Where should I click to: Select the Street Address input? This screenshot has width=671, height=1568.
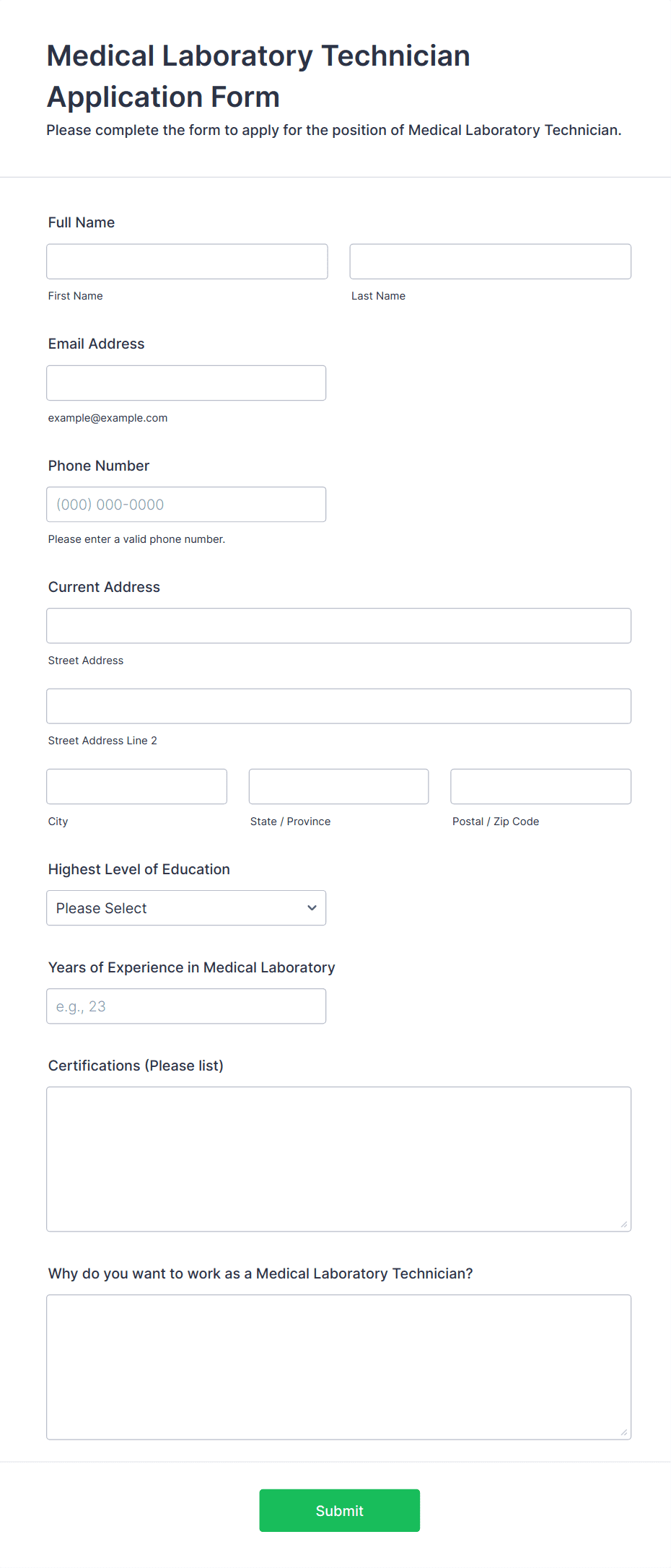[x=338, y=626]
